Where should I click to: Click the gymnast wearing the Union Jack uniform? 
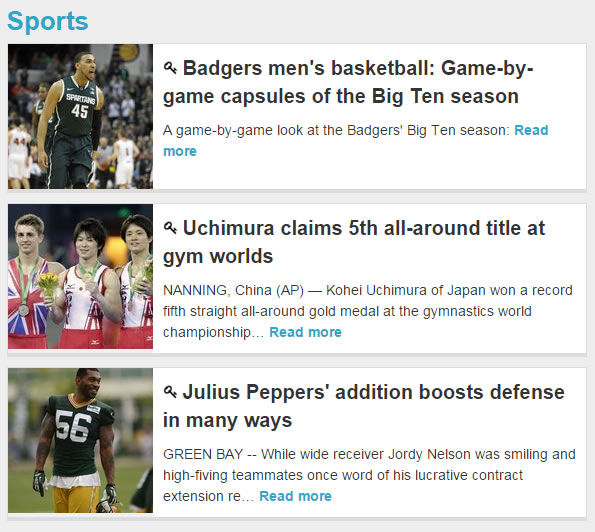[28, 281]
